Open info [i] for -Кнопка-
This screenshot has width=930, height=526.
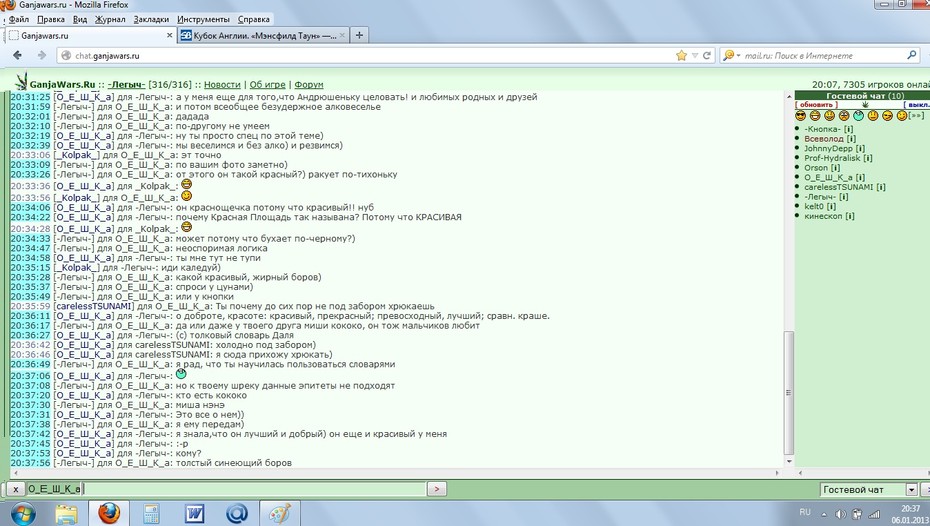click(848, 129)
